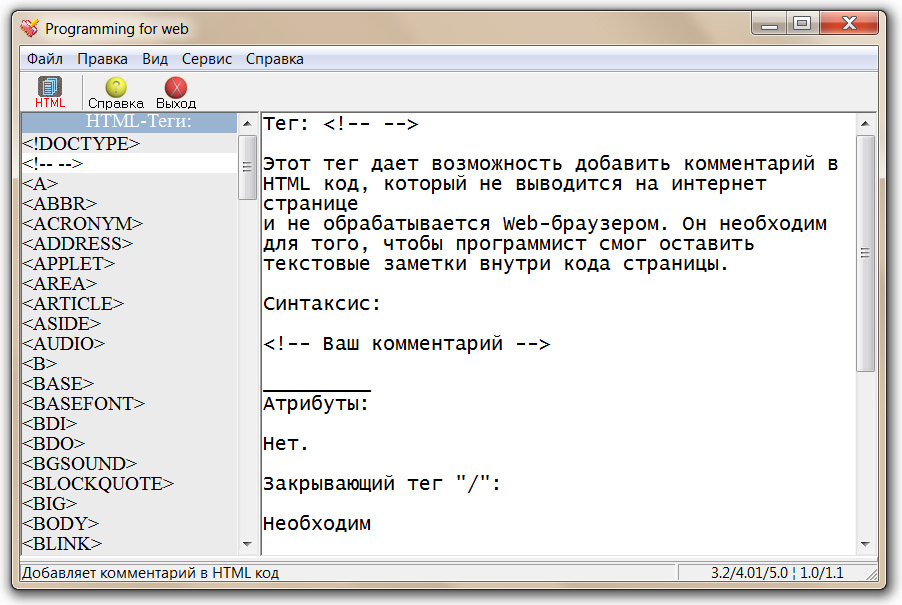
Task: Click the tag list scrollbar thumb
Action: tap(247, 167)
